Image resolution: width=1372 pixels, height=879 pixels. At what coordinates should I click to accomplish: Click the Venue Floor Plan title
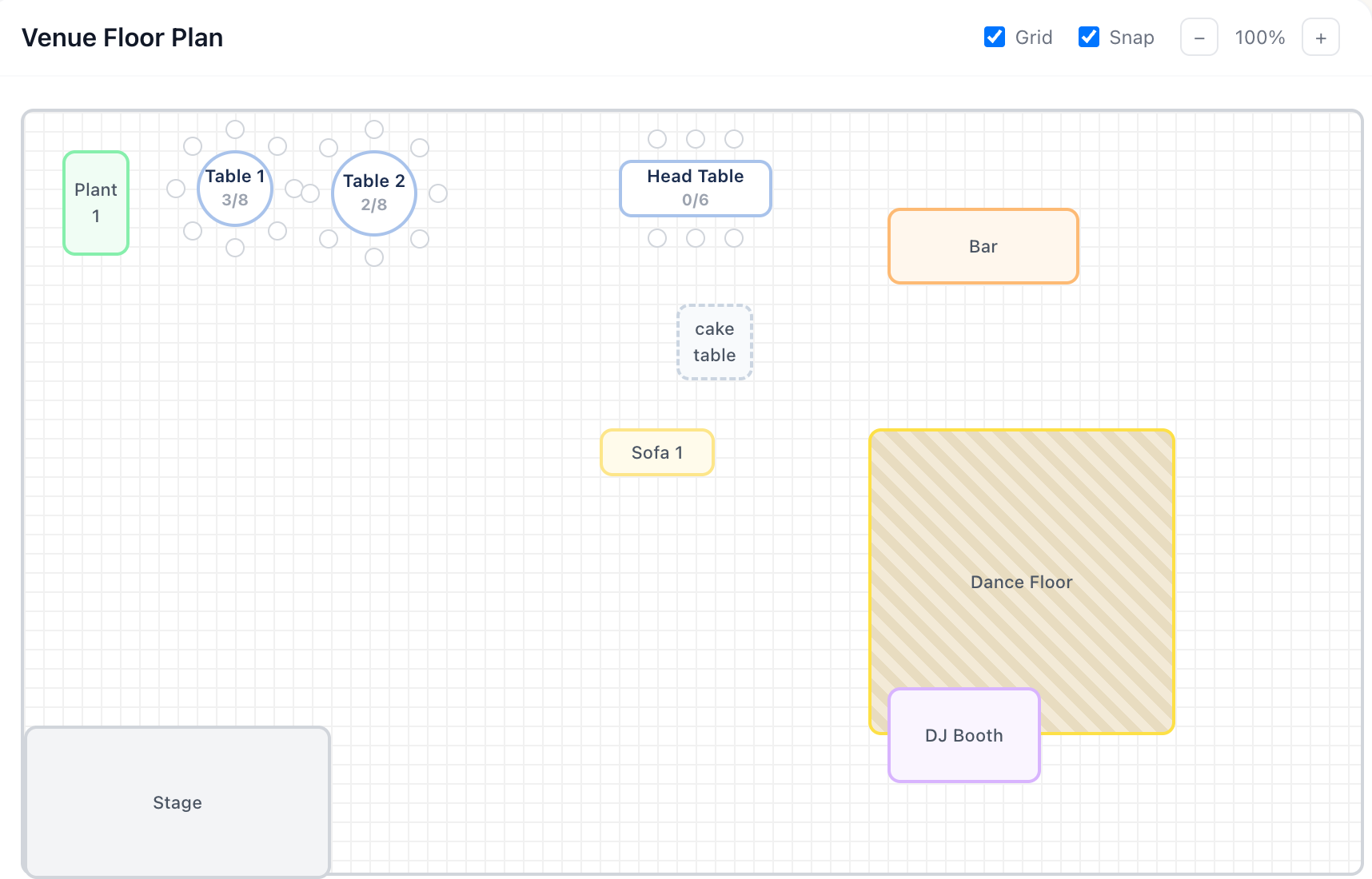click(122, 38)
